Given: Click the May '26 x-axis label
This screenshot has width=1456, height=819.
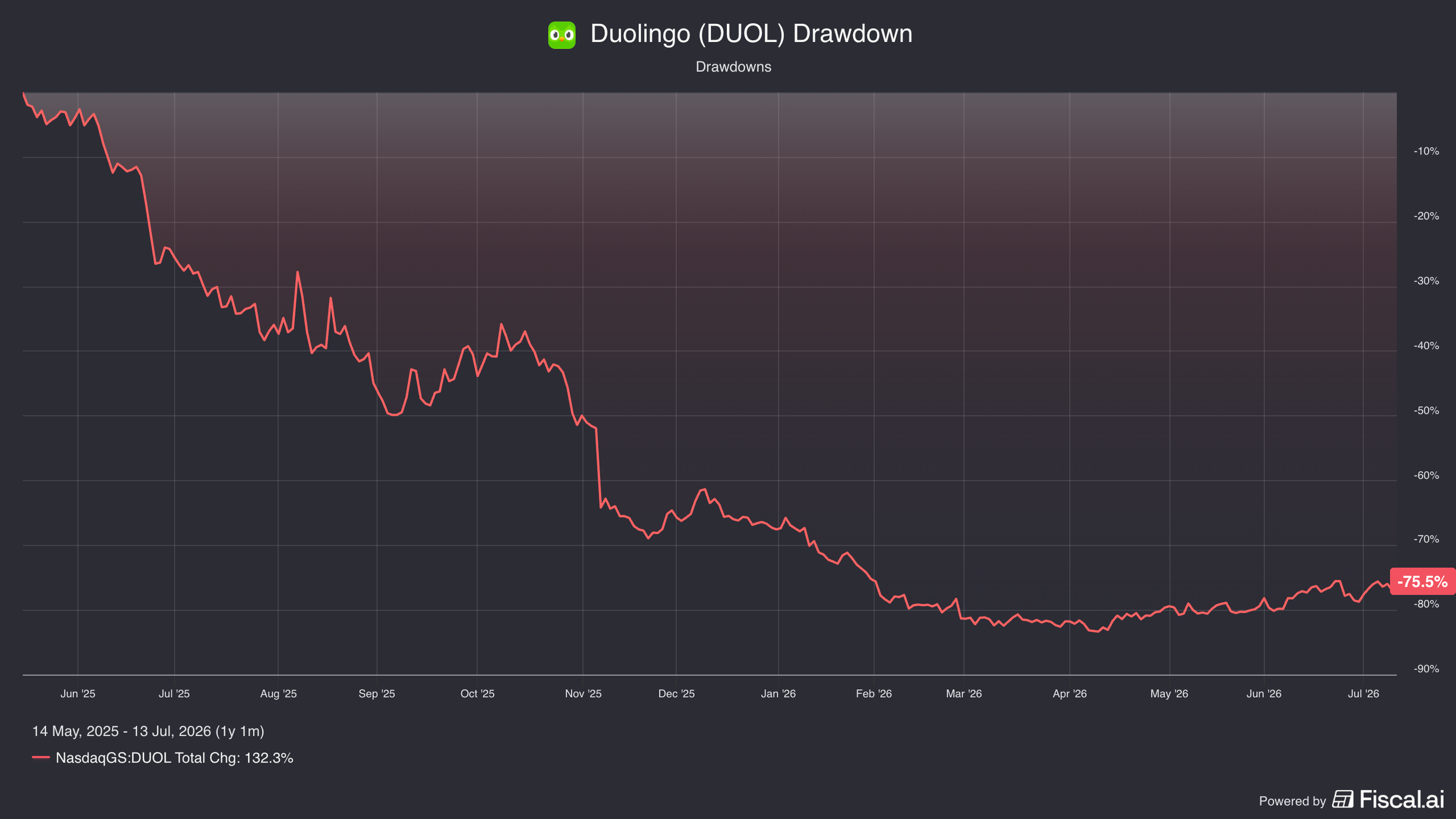Looking at the screenshot, I should 1169,694.
